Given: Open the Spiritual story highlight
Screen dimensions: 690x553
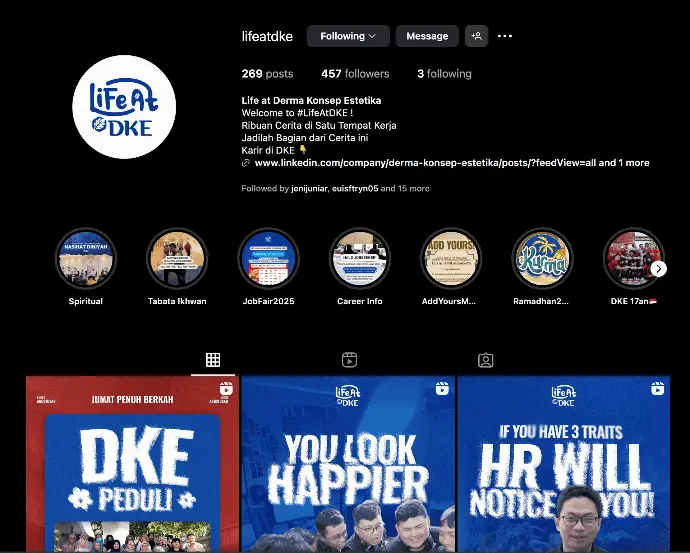Looking at the screenshot, I should tap(86, 258).
